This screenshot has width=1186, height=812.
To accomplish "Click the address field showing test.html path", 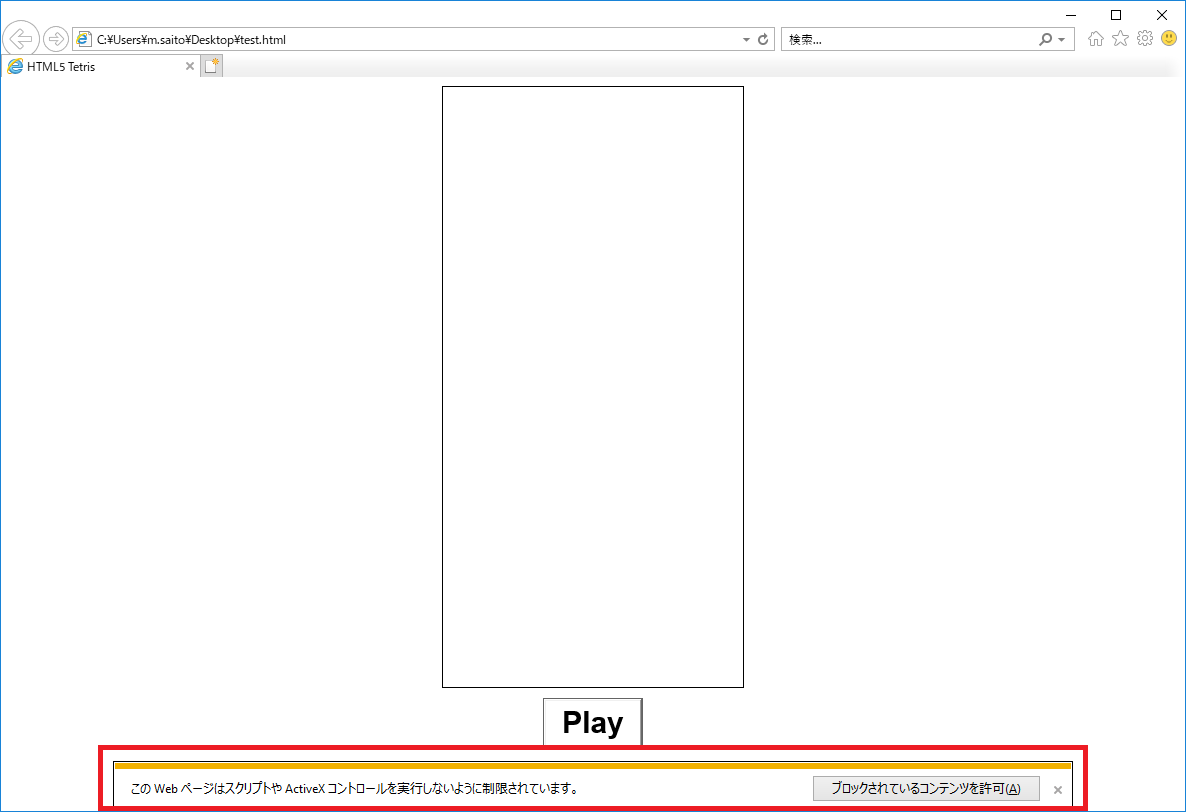I will [400, 40].
